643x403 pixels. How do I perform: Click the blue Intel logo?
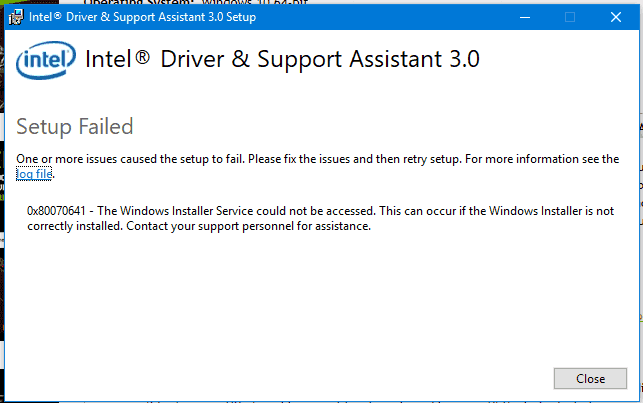(46, 60)
